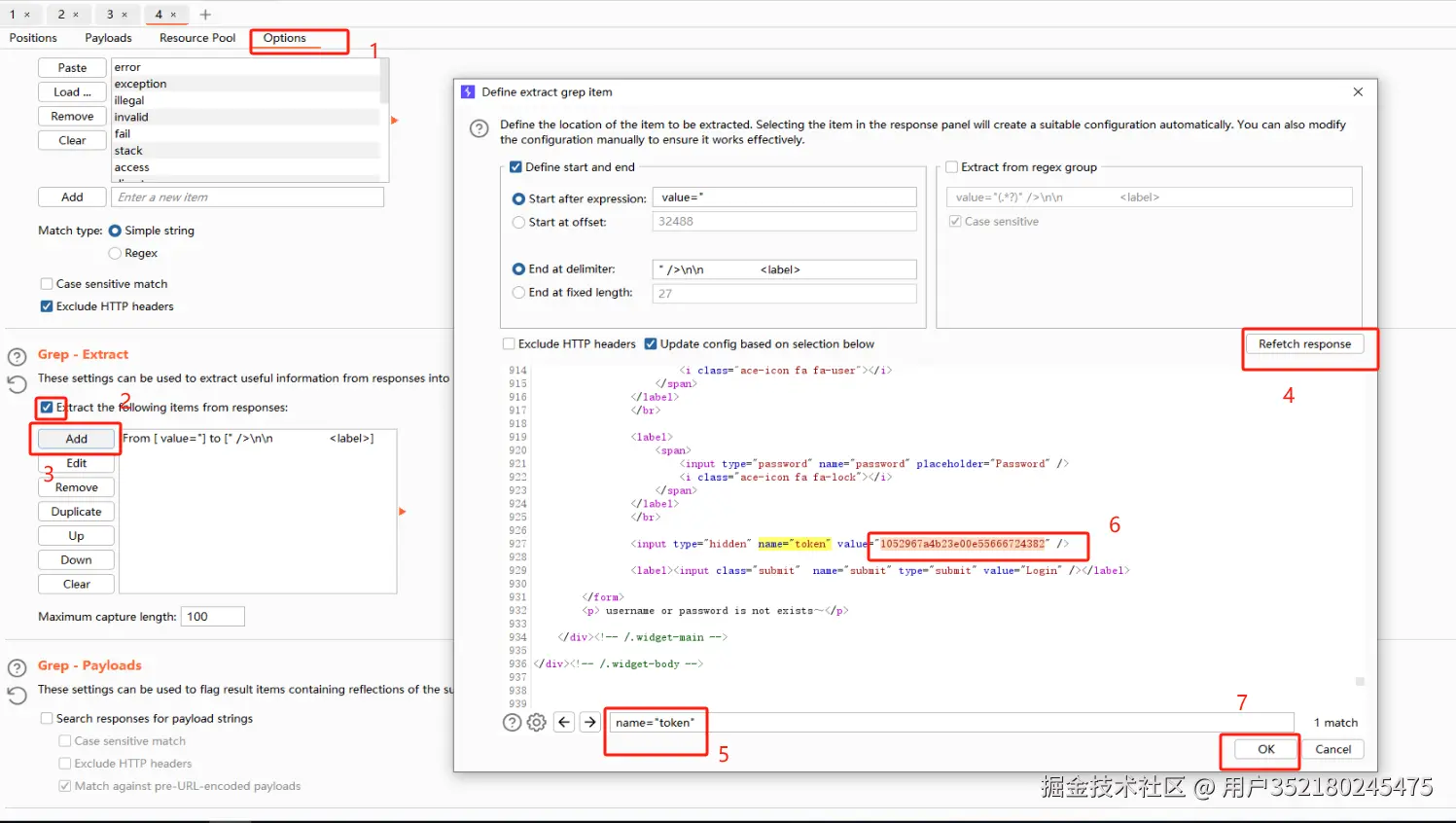Open Resource Pool tab
The width and height of the screenshot is (1456, 823).
[x=197, y=38]
